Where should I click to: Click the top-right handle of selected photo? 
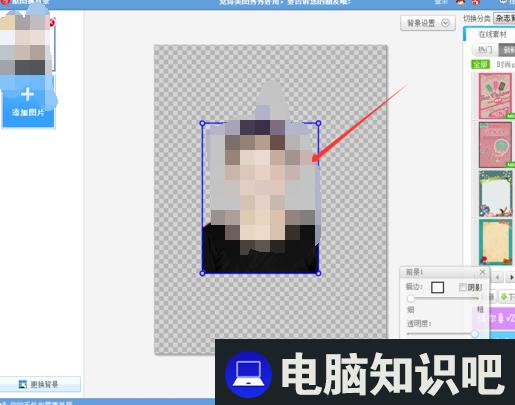318,123
